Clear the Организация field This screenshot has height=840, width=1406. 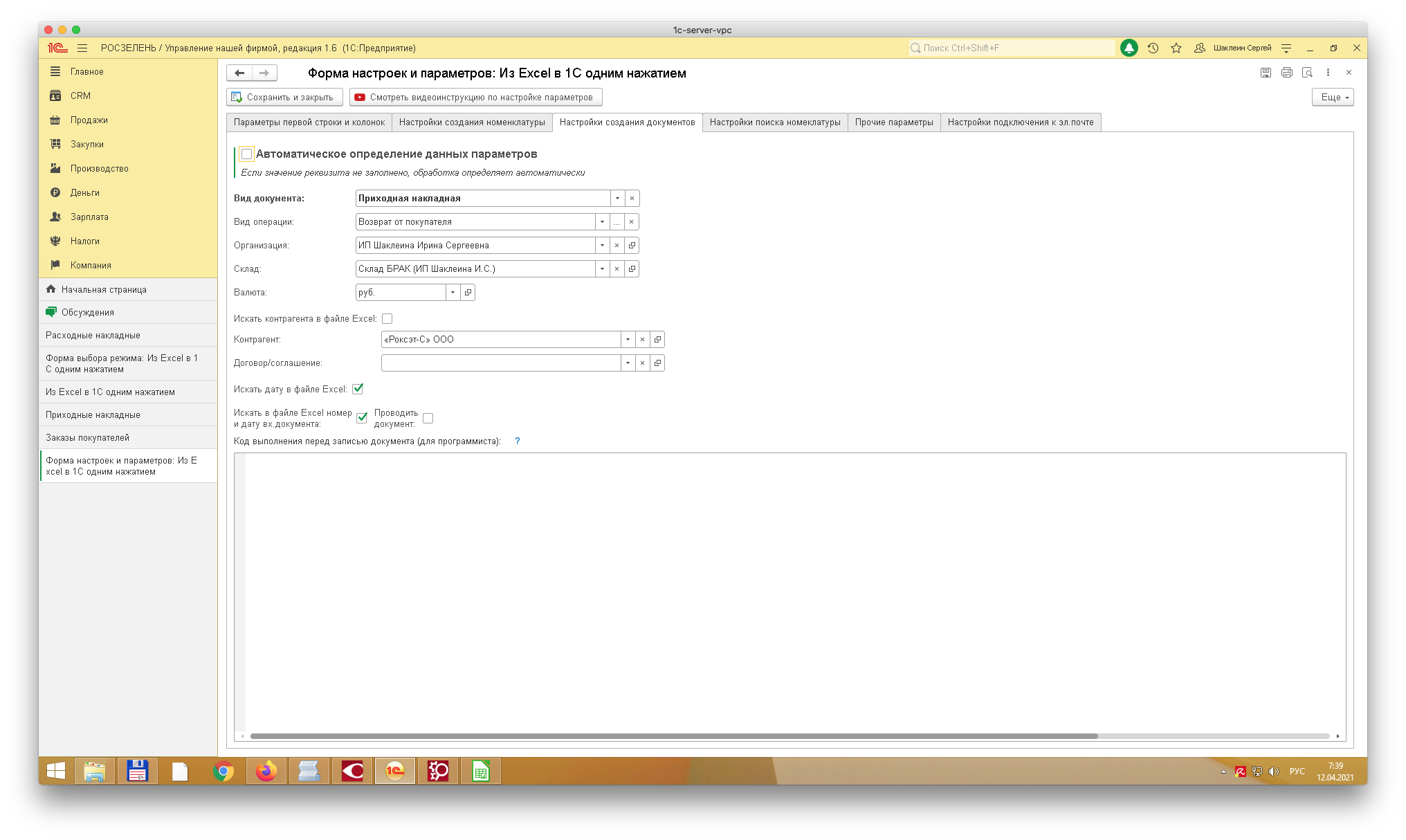pyautogui.click(x=617, y=245)
